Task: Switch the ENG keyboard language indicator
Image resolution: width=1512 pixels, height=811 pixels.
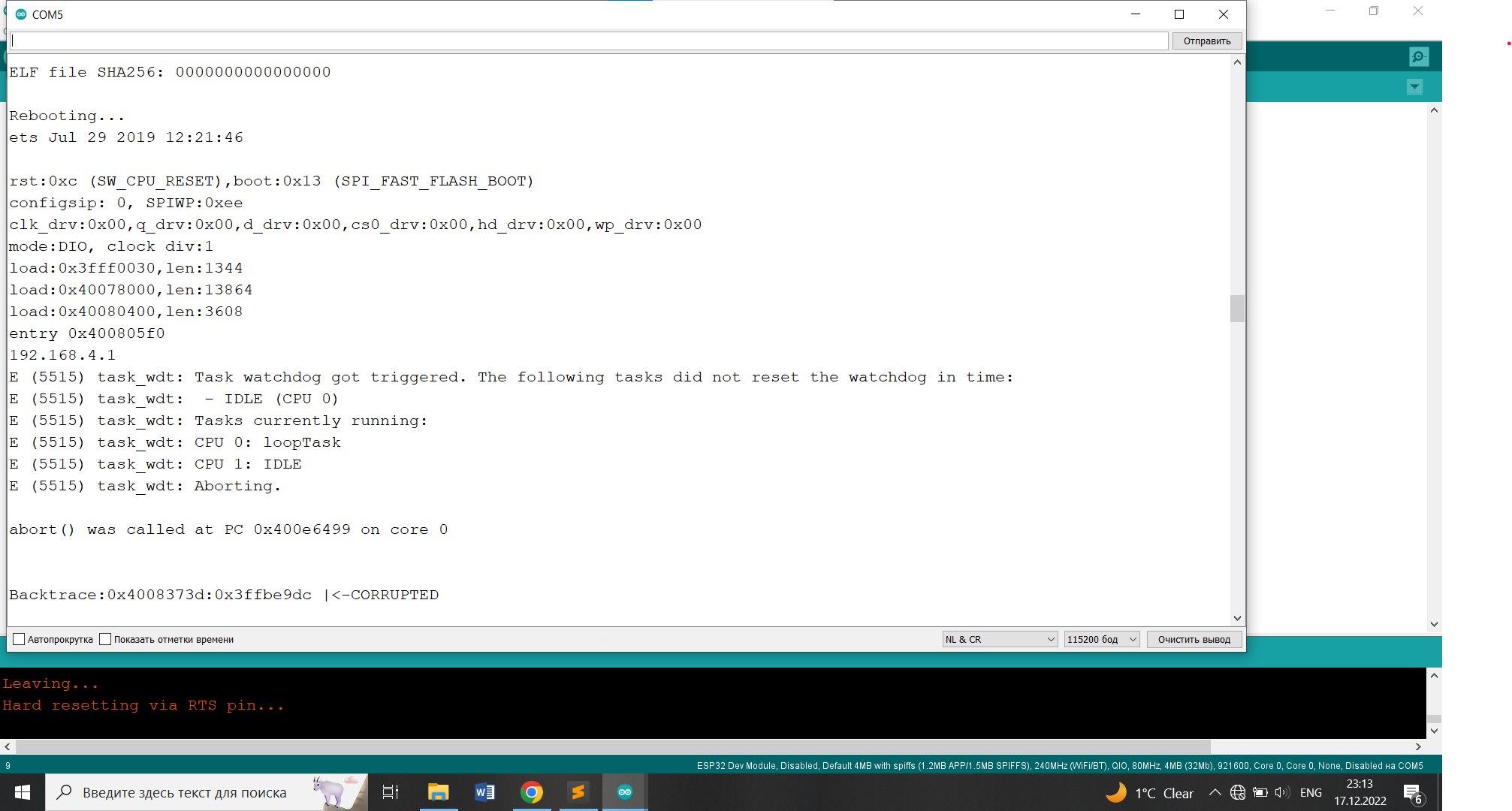Action: 1311,793
